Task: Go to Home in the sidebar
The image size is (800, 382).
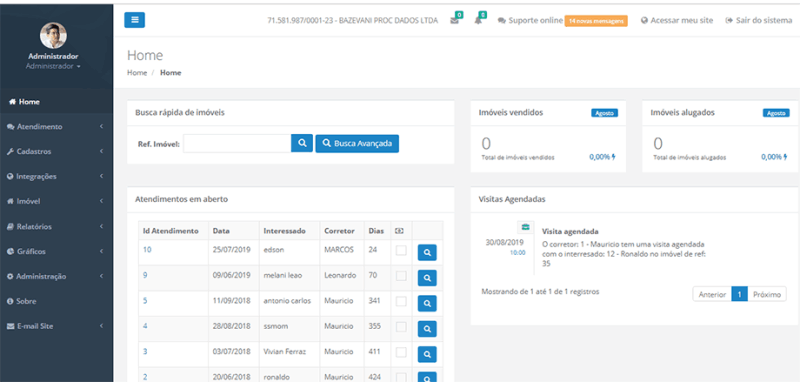Action: [56, 101]
